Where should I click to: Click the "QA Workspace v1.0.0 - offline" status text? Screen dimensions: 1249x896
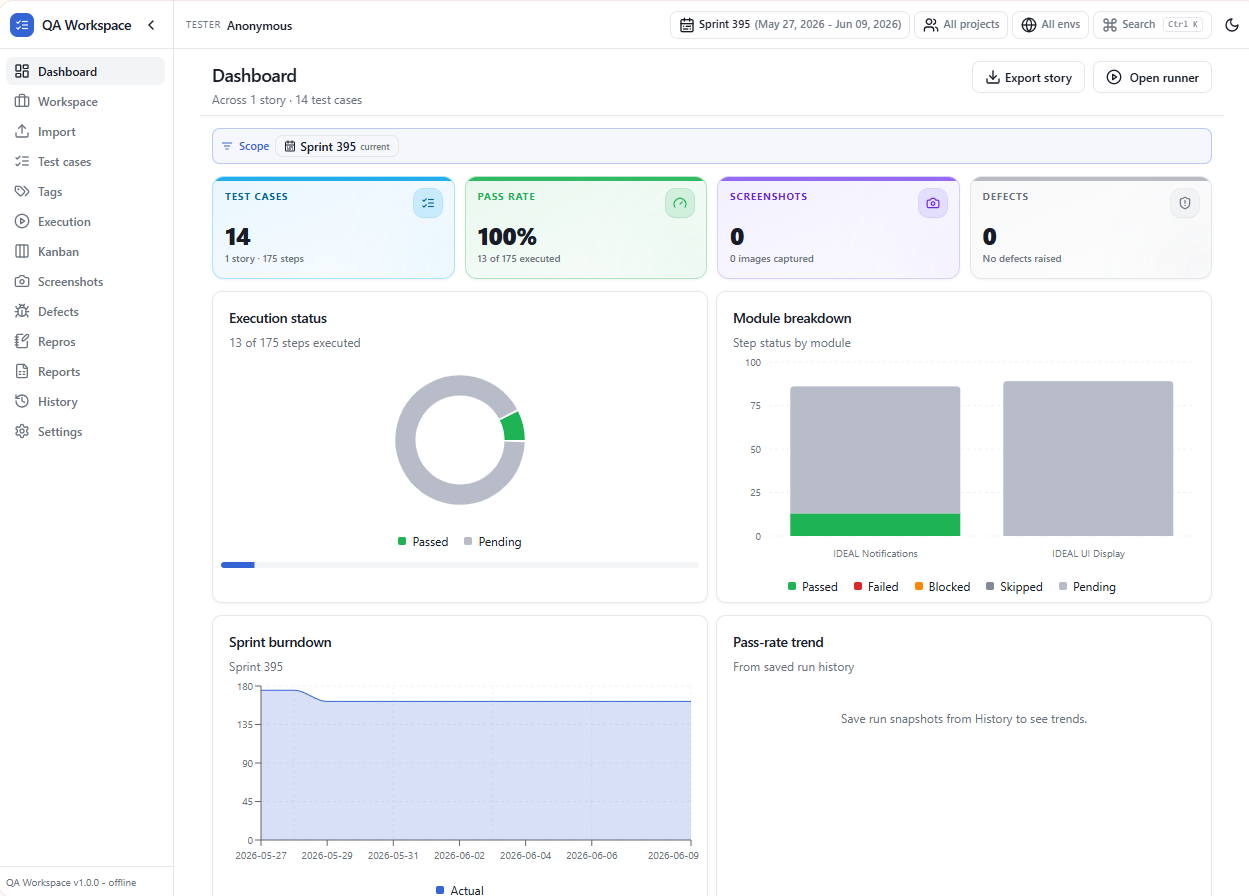tap(71, 883)
